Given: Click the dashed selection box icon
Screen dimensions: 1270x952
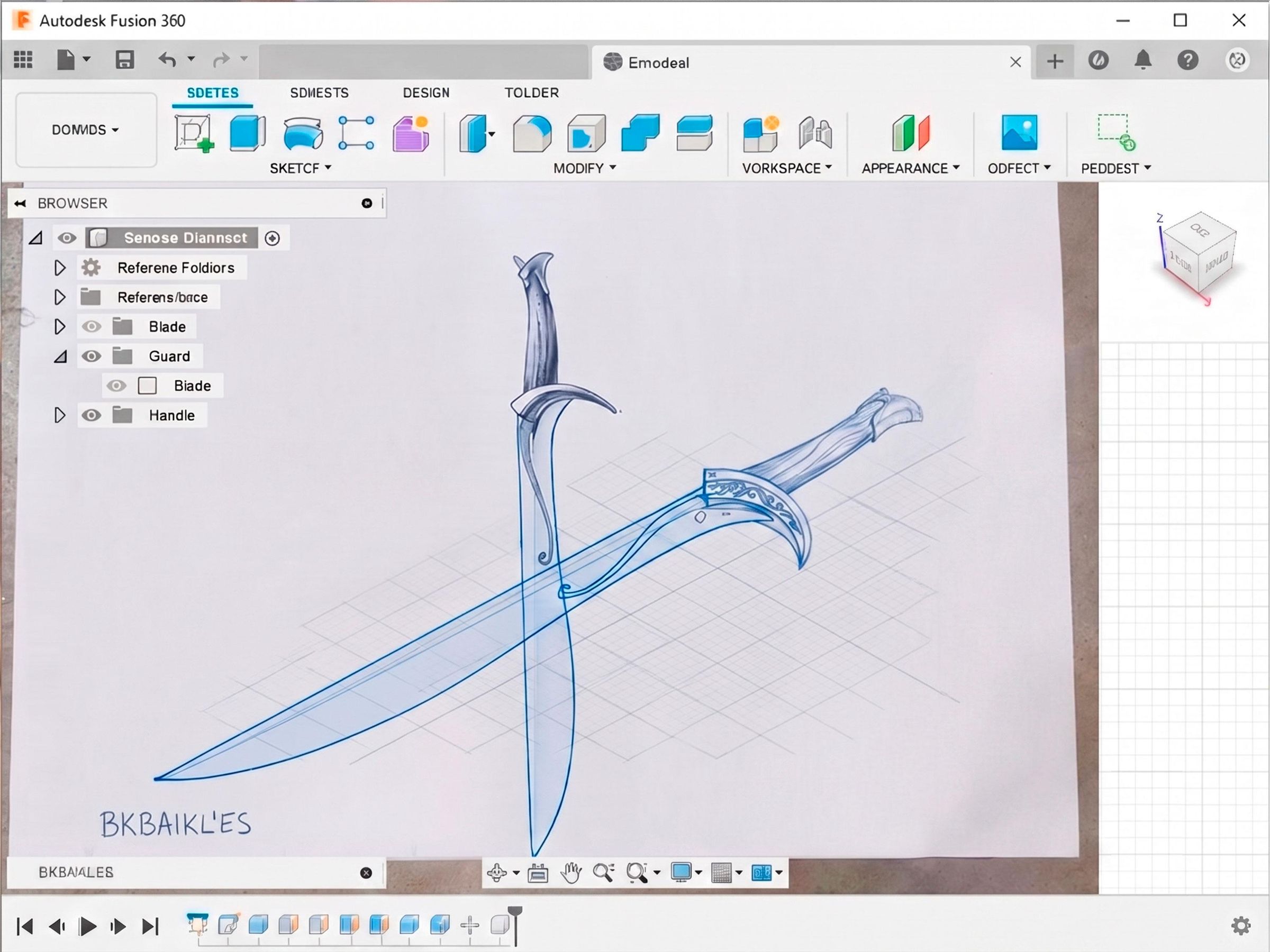Looking at the screenshot, I should 1117,133.
